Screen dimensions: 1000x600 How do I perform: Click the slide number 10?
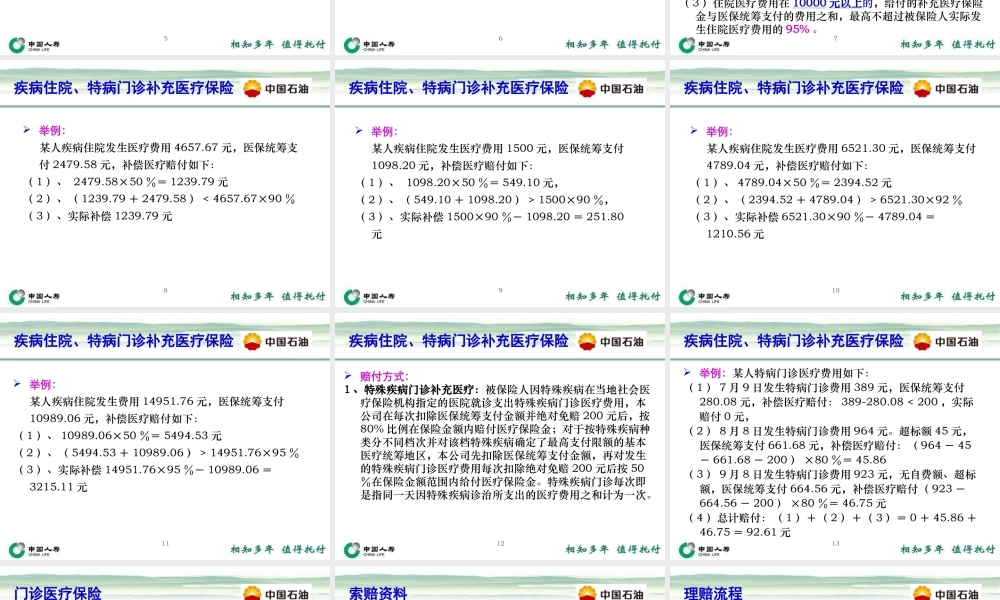tap(836, 289)
